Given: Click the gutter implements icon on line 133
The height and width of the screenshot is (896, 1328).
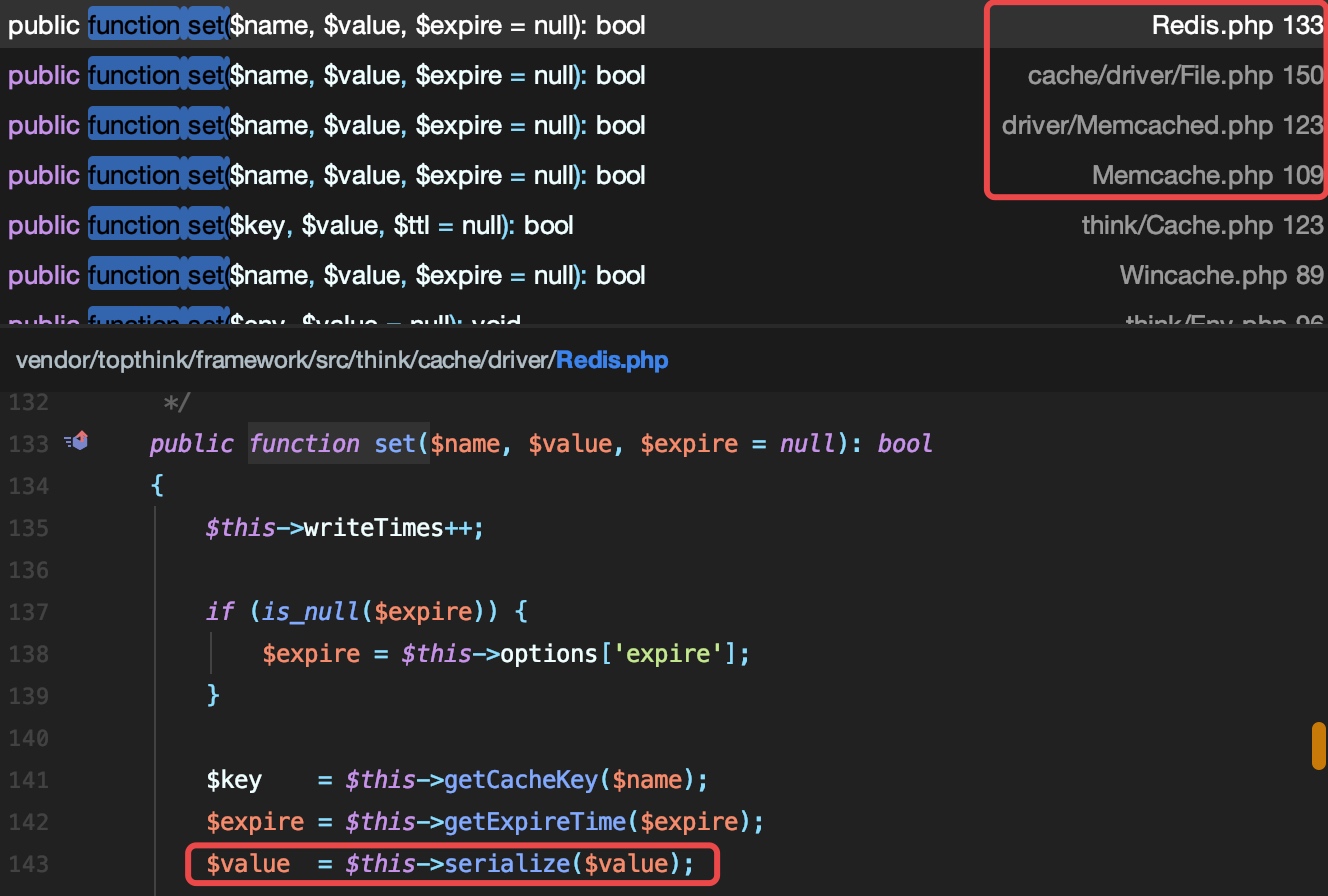Looking at the screenshot, I should click(77, 441).
